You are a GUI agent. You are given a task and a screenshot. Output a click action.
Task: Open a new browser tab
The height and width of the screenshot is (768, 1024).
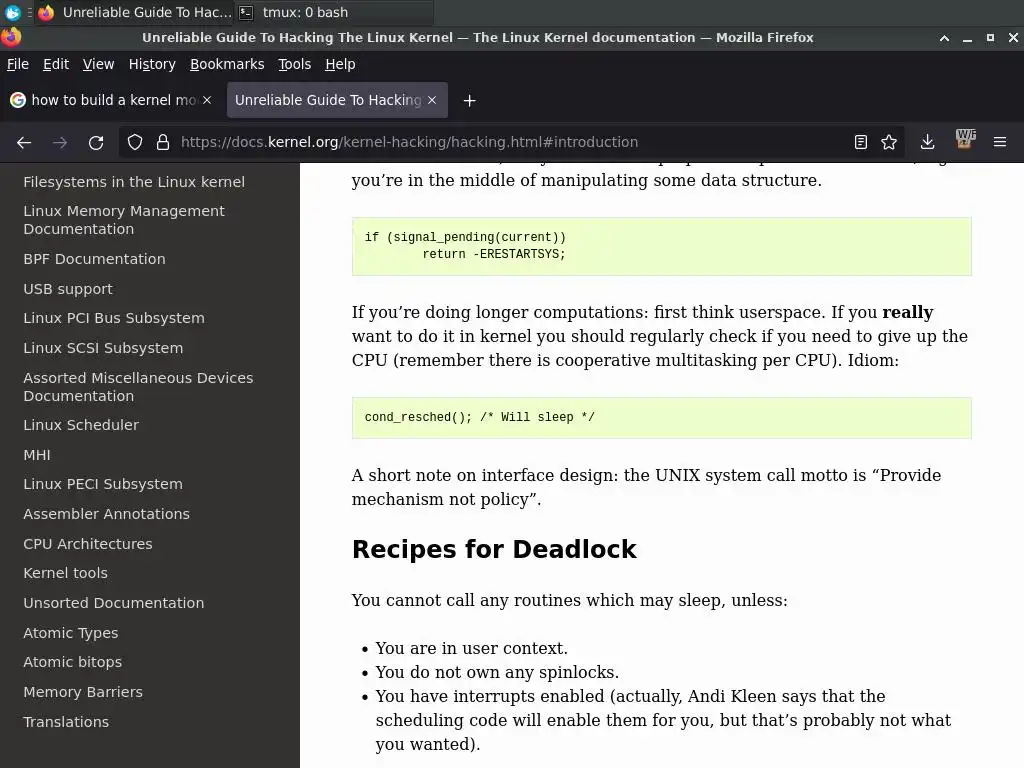click(x=469, y=100)
